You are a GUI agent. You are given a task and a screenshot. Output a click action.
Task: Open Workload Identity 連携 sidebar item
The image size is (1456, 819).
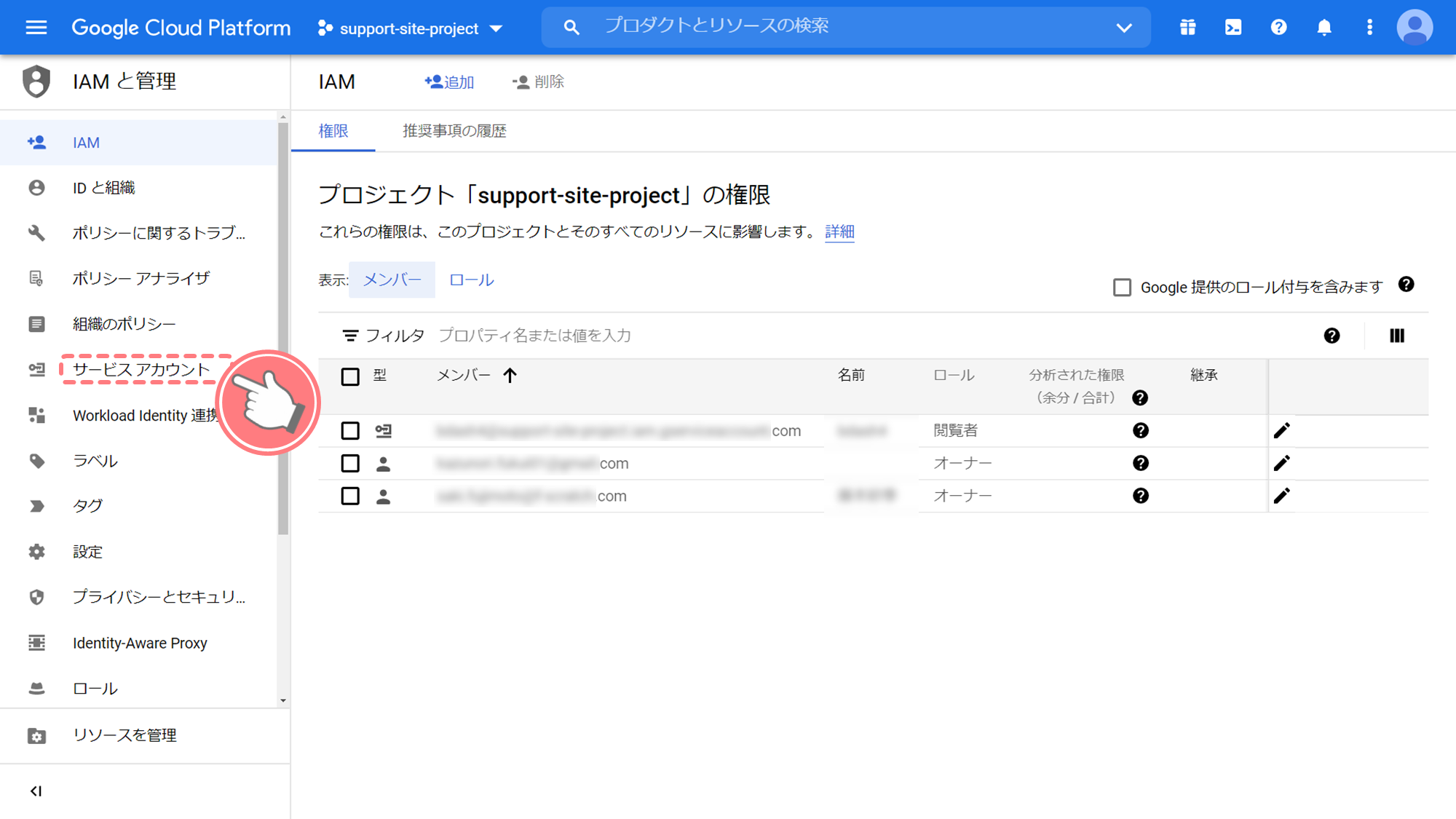point(138,416)
